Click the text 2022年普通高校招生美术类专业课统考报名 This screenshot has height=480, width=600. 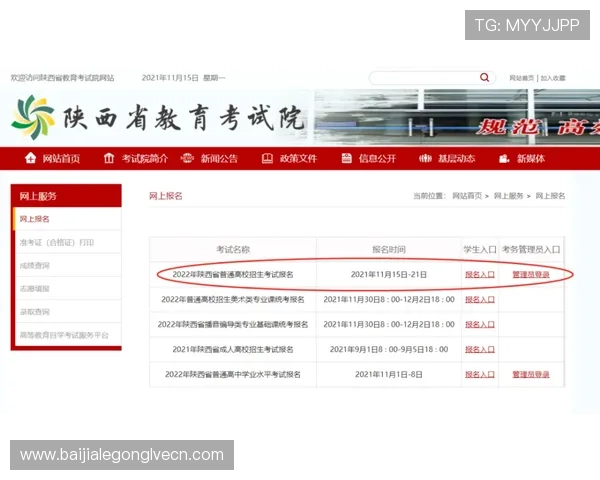(x=233, y=299)
